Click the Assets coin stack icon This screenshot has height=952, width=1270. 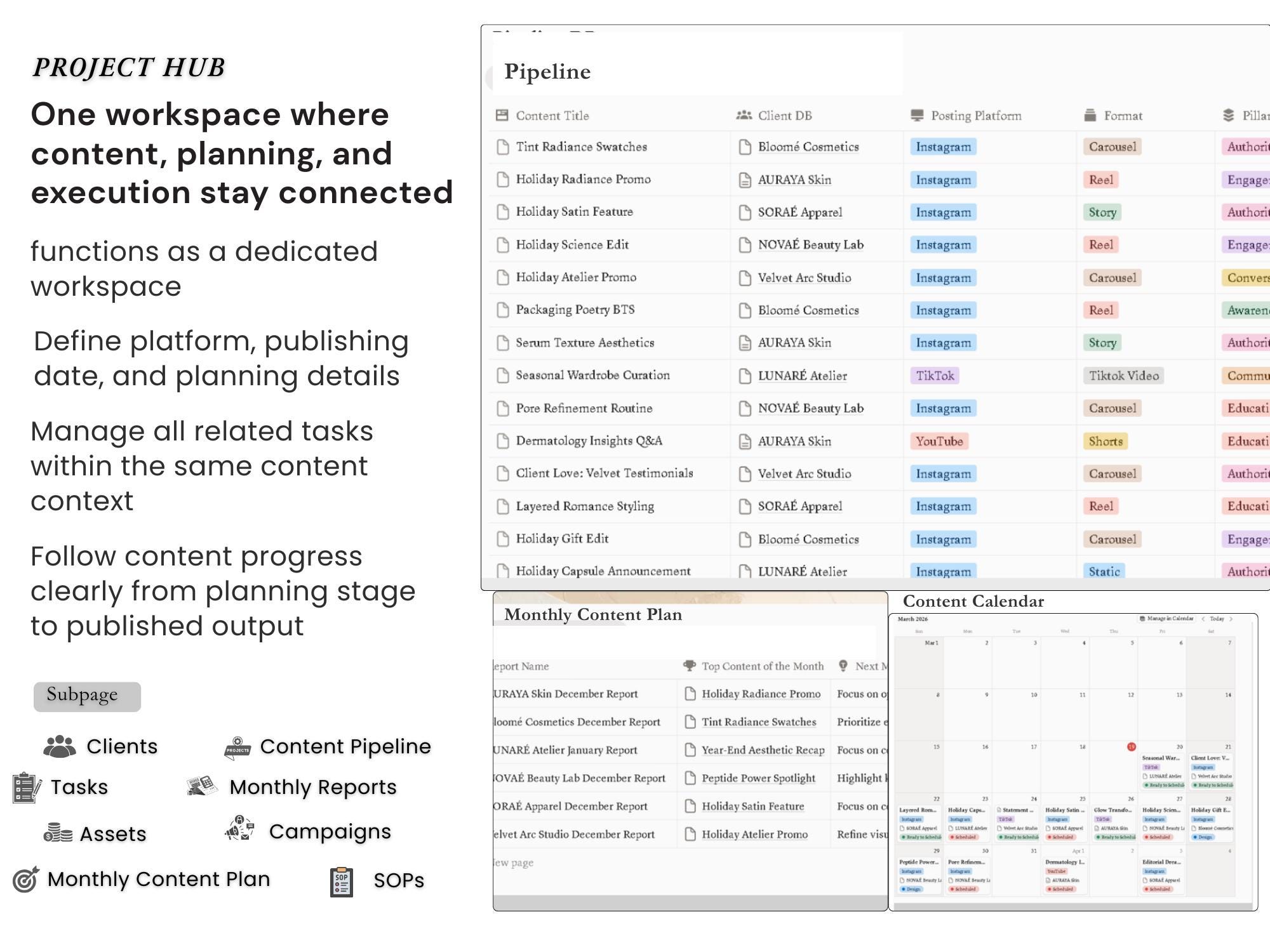point(58,833)
